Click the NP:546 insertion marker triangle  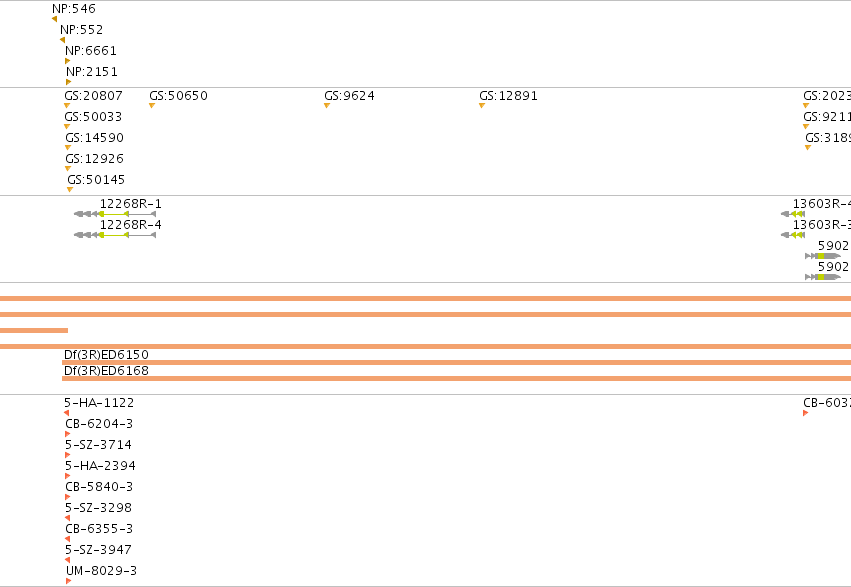54,19
